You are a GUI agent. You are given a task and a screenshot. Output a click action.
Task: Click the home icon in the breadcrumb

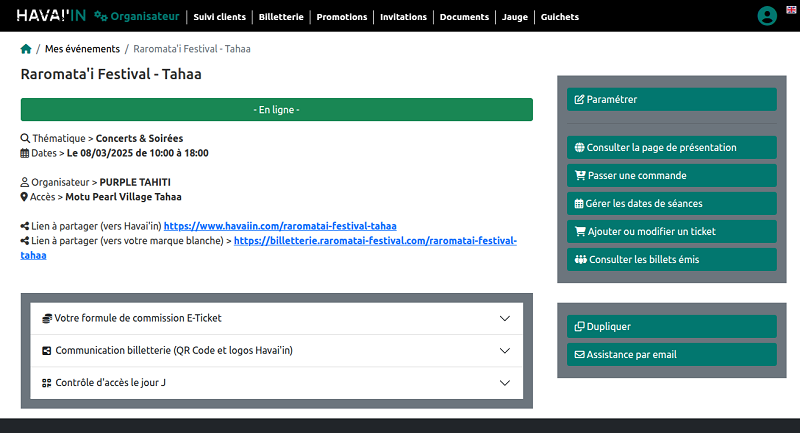pos(26,49)
